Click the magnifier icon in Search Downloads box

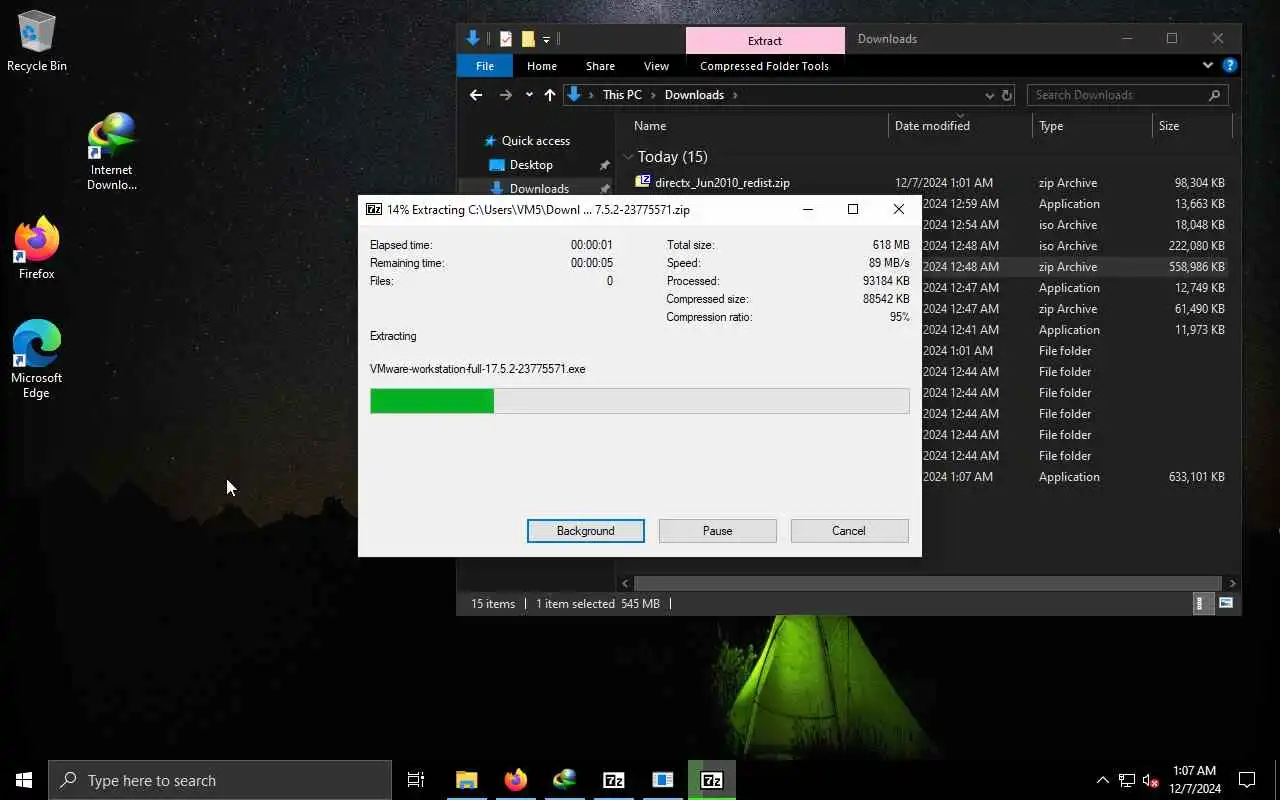pos(1215,95)
